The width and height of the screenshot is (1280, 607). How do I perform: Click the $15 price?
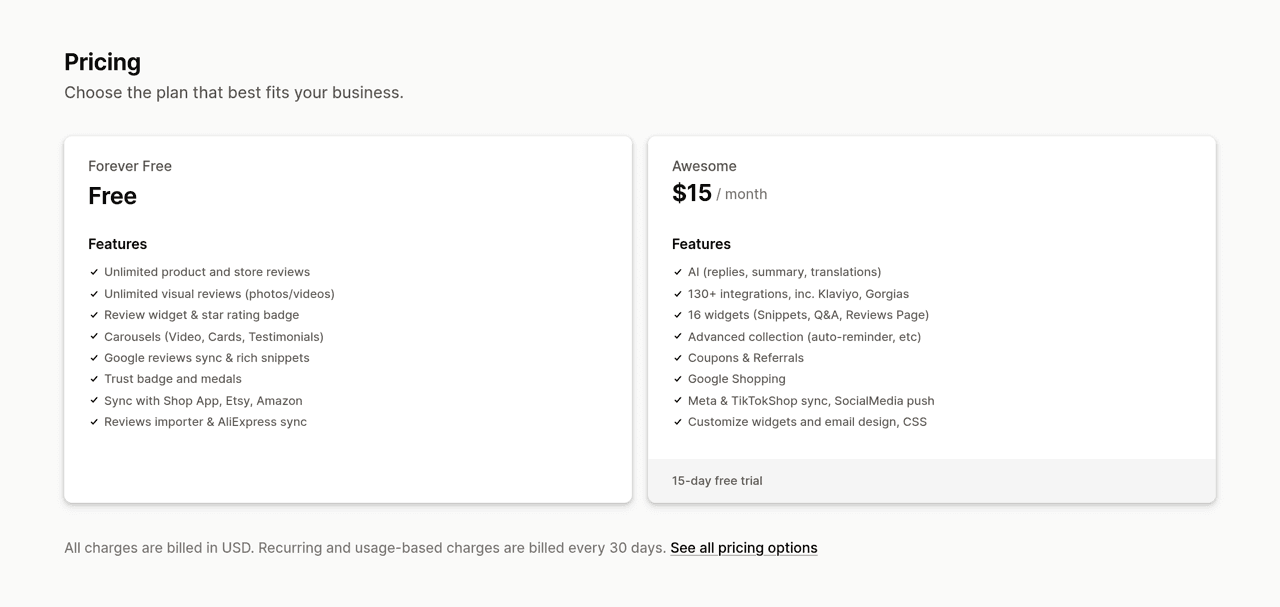tap(692, 194)
